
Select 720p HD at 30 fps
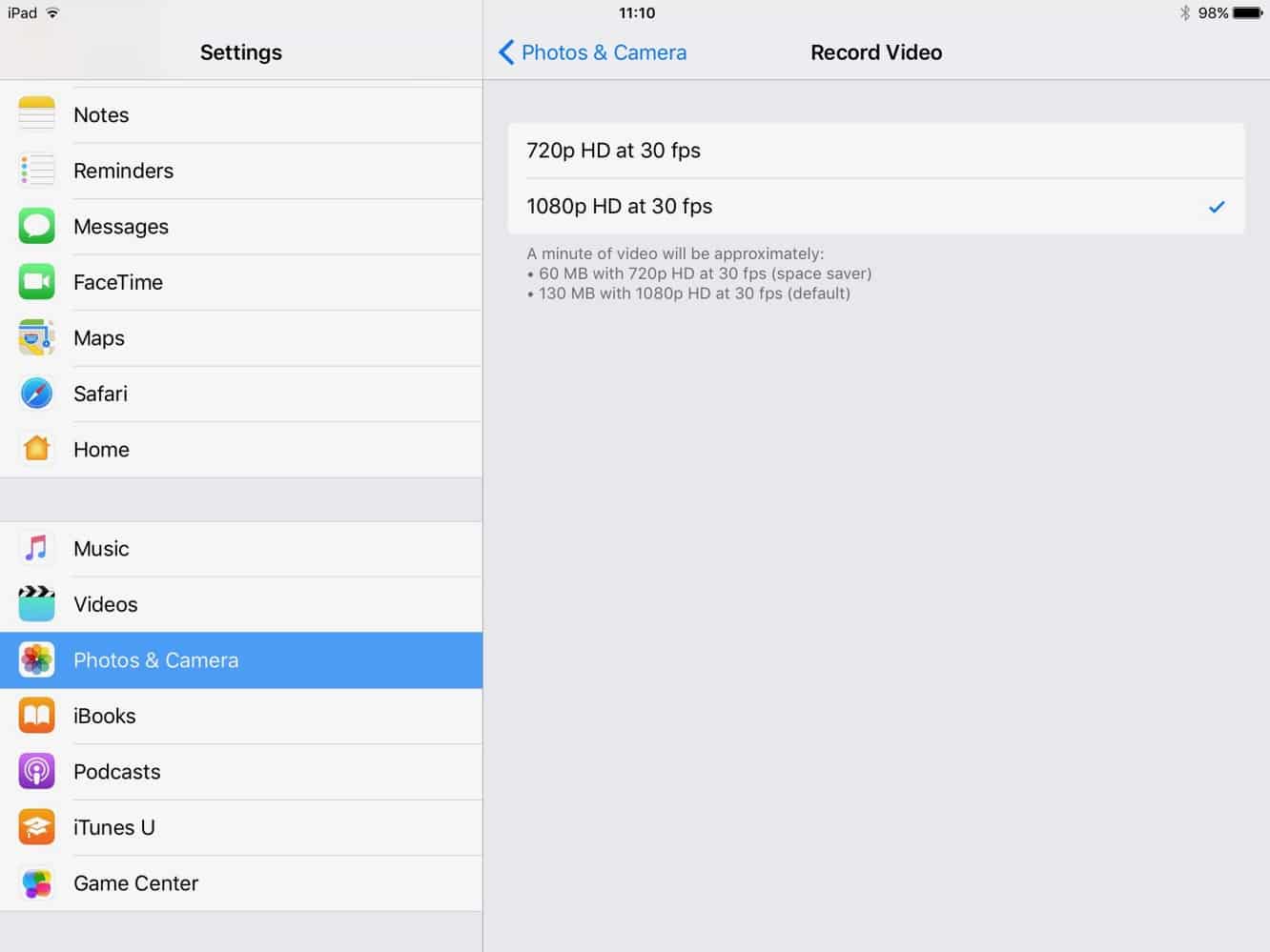tap(876, 151)
